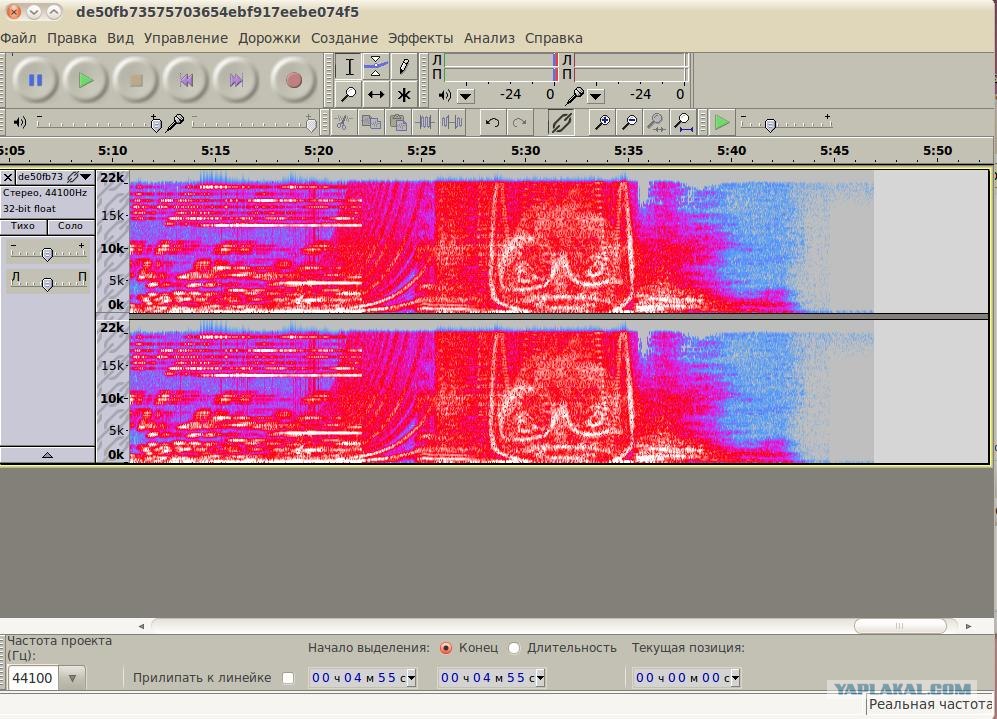Click the Stop transport button
Screen dimensions: 997x719
pyautogui.click(x=136, y=80)
